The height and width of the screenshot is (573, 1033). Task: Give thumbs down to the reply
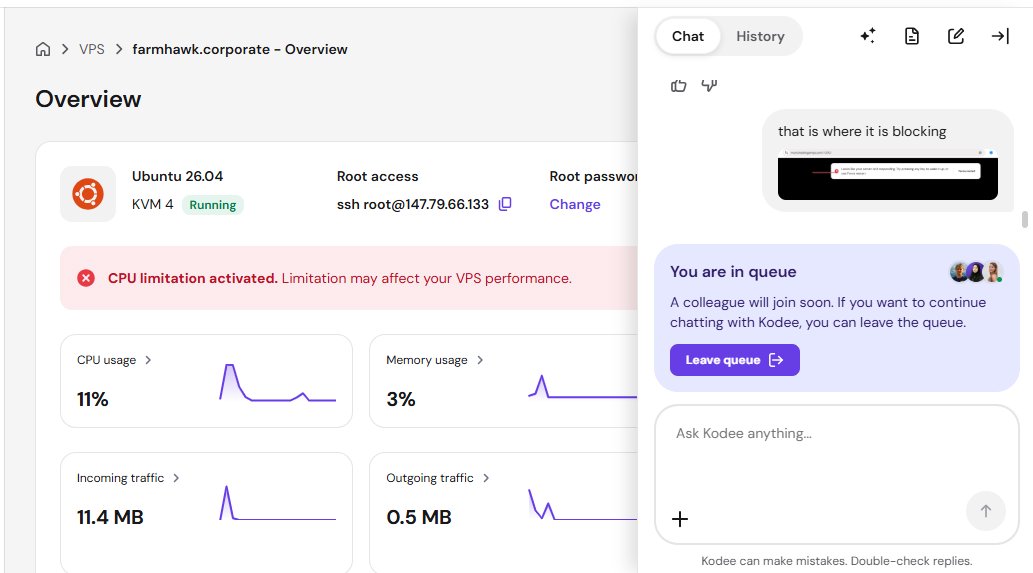coord(709,86)
